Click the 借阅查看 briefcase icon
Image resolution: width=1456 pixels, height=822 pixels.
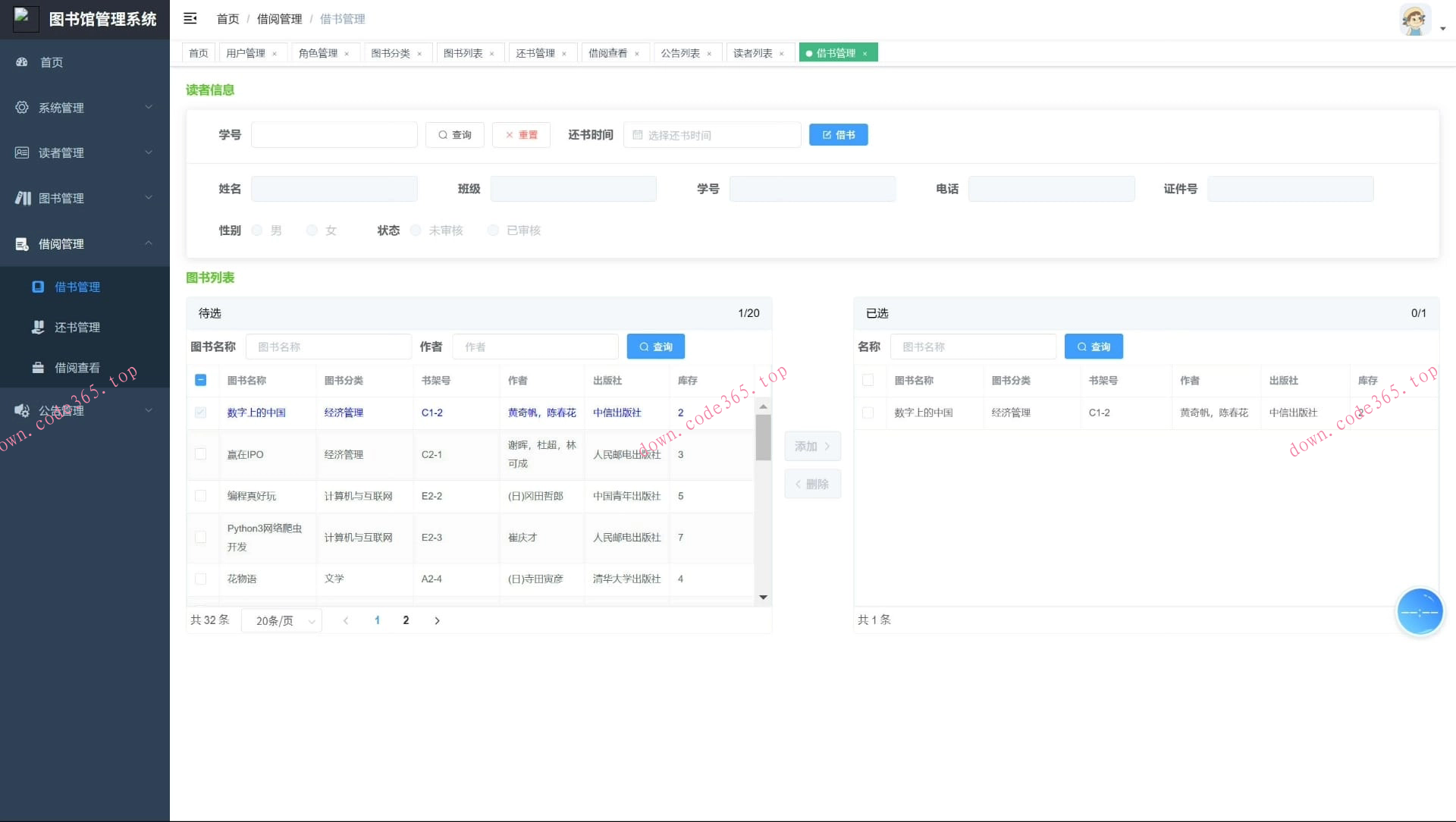pos(38,368)
